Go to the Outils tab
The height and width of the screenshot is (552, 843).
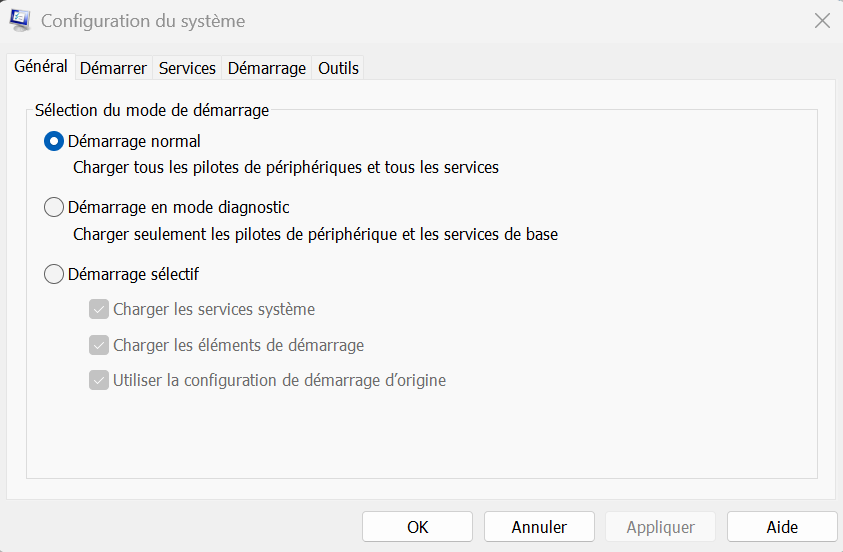(338, 68)
